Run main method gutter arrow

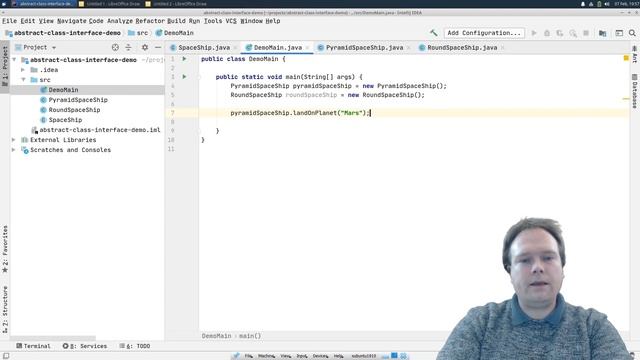click(x=184, y=77)
